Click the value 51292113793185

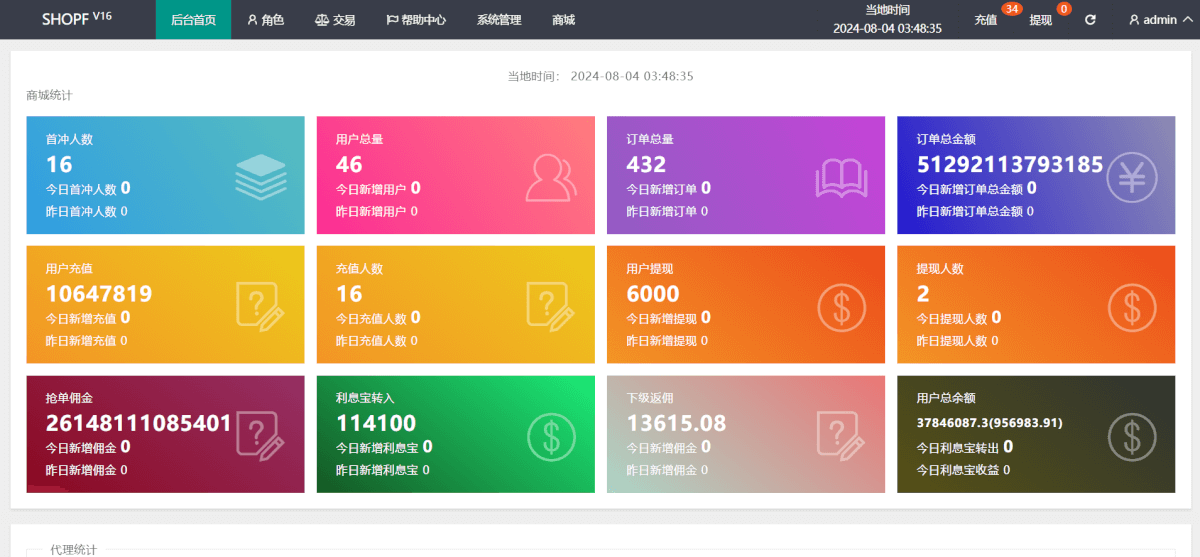click(x=1010, y=164)
